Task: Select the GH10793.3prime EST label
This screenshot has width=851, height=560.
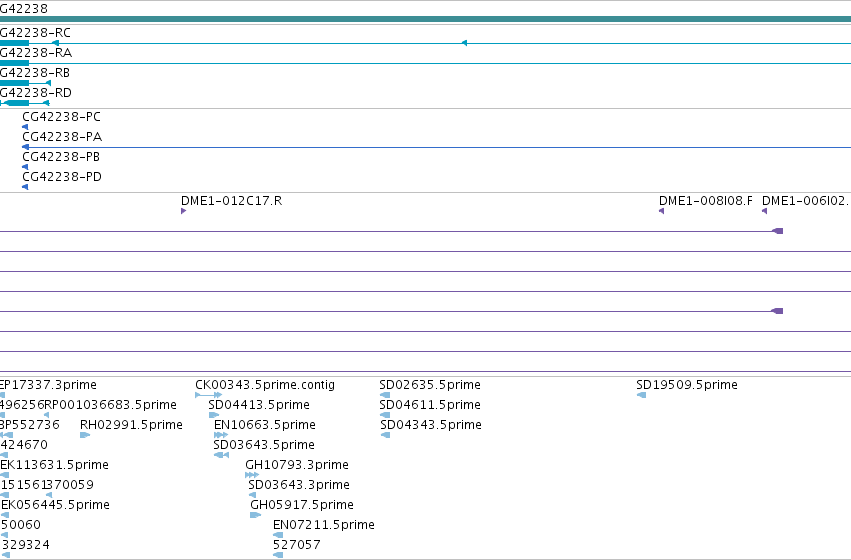Action: [297, 465]
